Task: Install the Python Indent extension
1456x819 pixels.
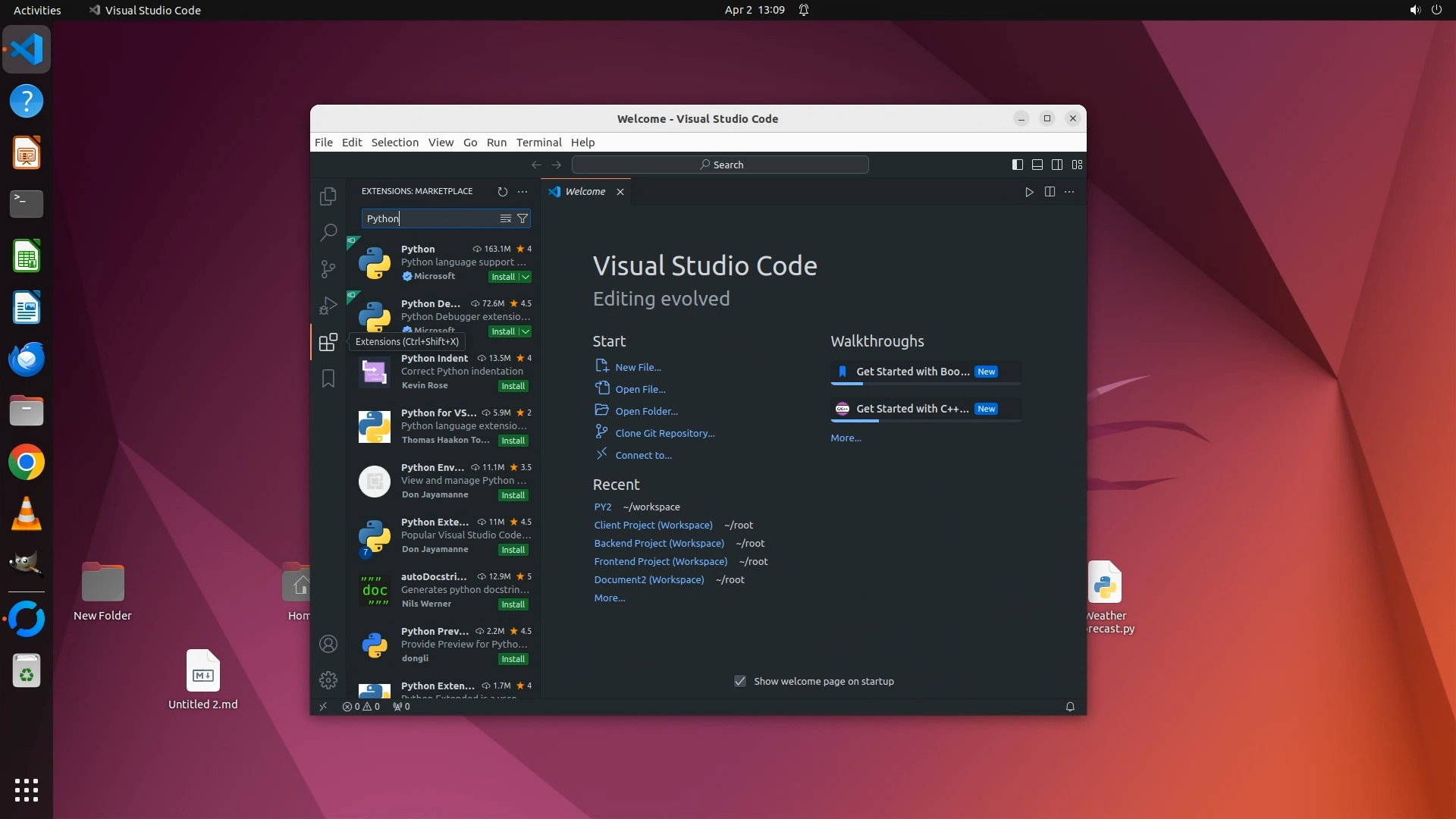Action: [x=513, y=386]
